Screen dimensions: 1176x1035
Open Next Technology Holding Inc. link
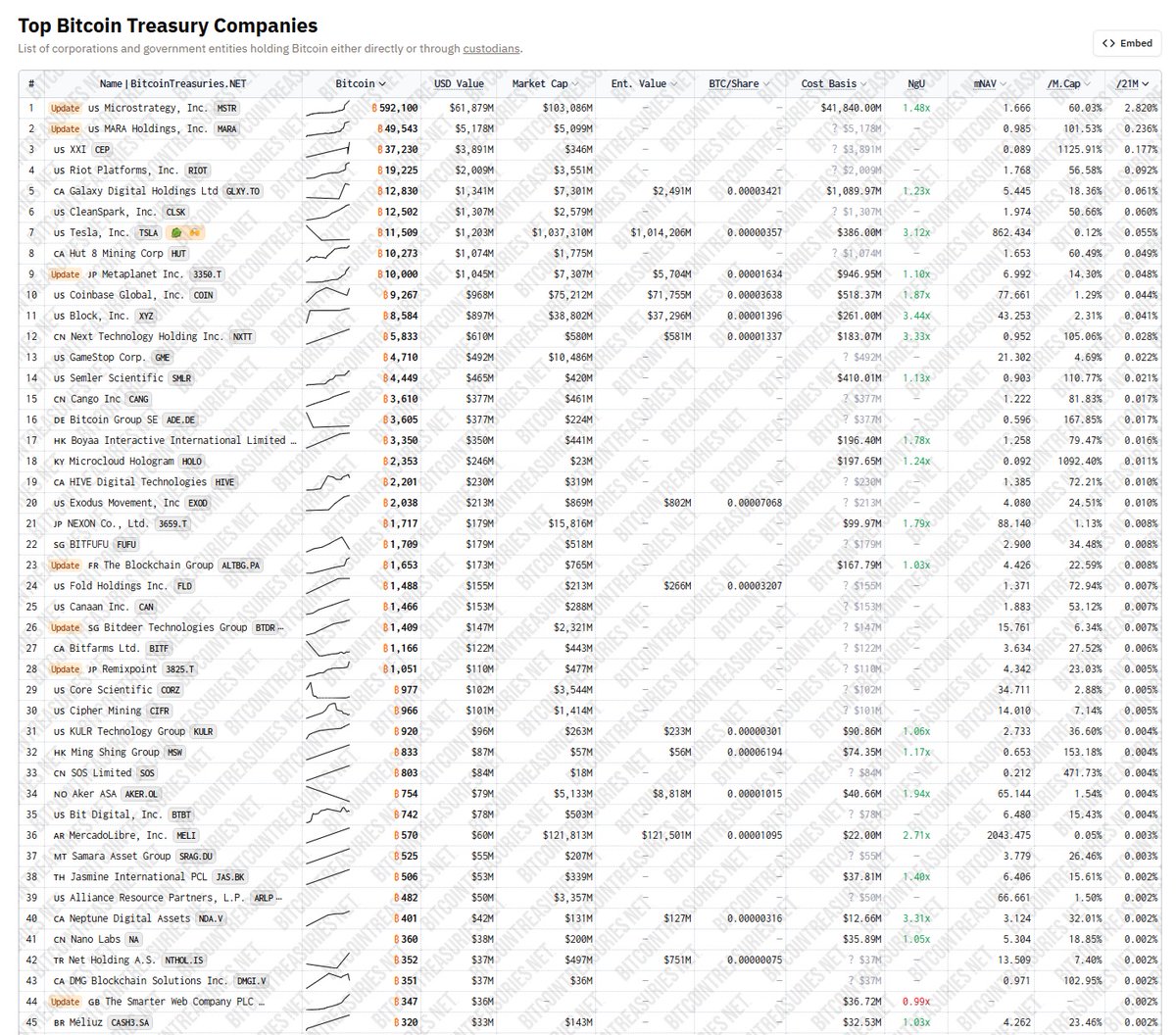(147, 336)
